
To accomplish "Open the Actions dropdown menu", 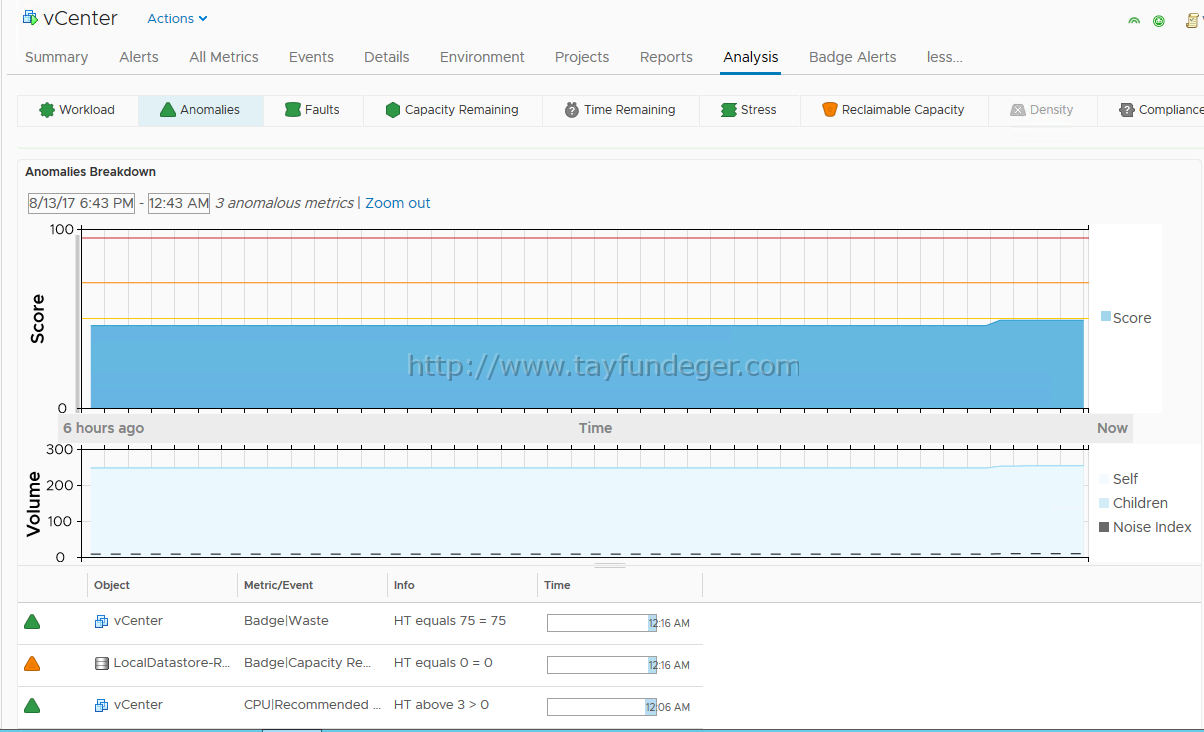I will click(x=177, y=18).
